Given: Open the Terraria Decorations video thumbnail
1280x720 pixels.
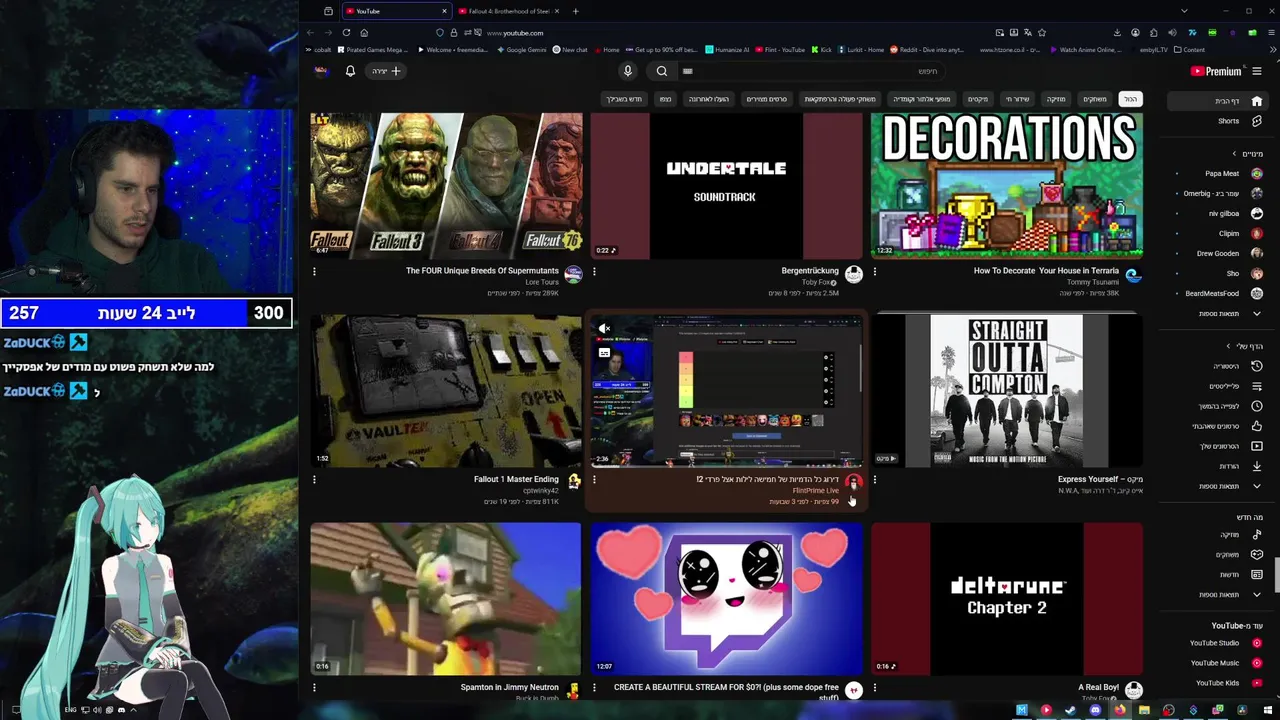Looking at the screenshot, I should point(1007,186).
